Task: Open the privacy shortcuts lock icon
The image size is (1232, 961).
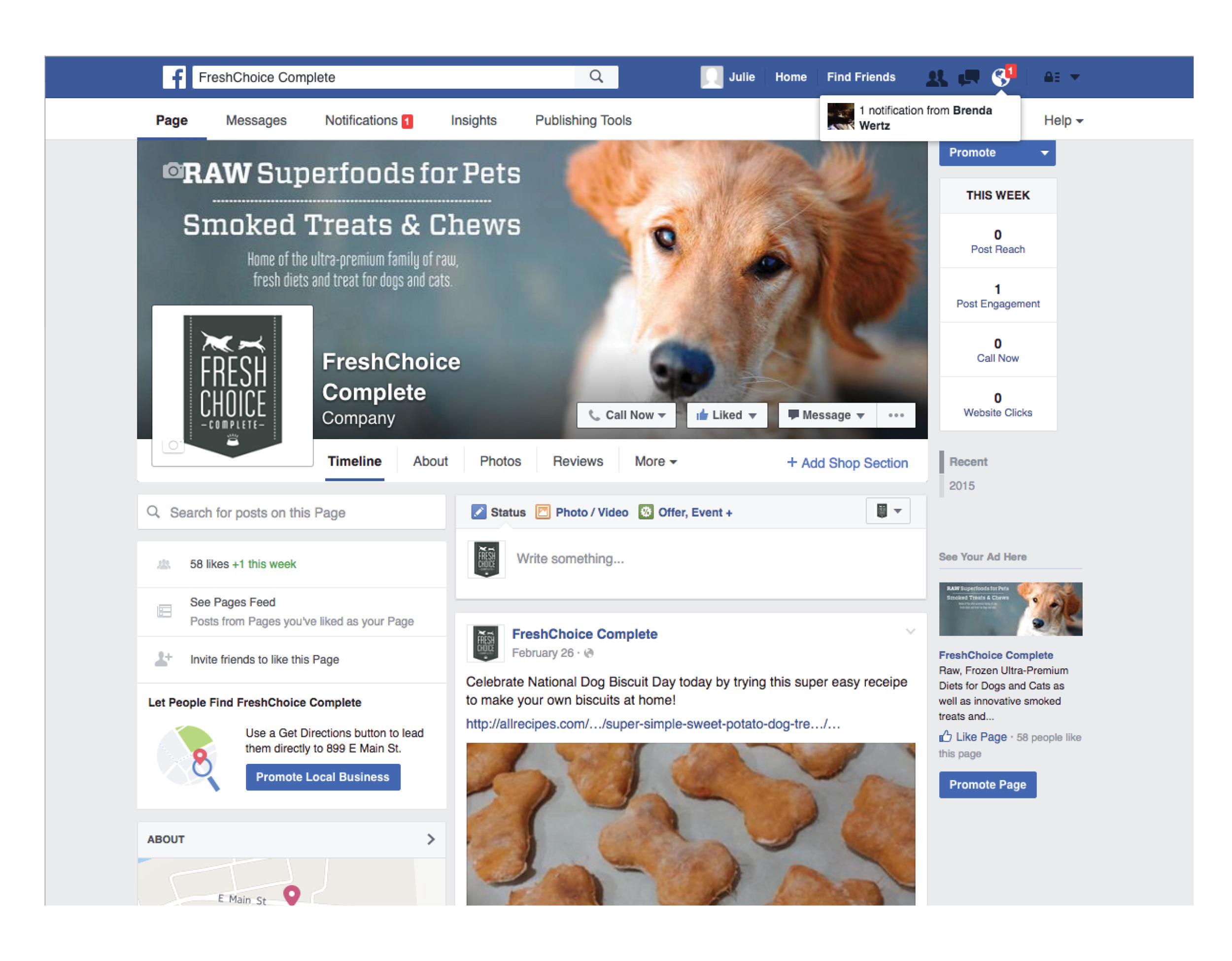Action: (x=1052, y=77)
